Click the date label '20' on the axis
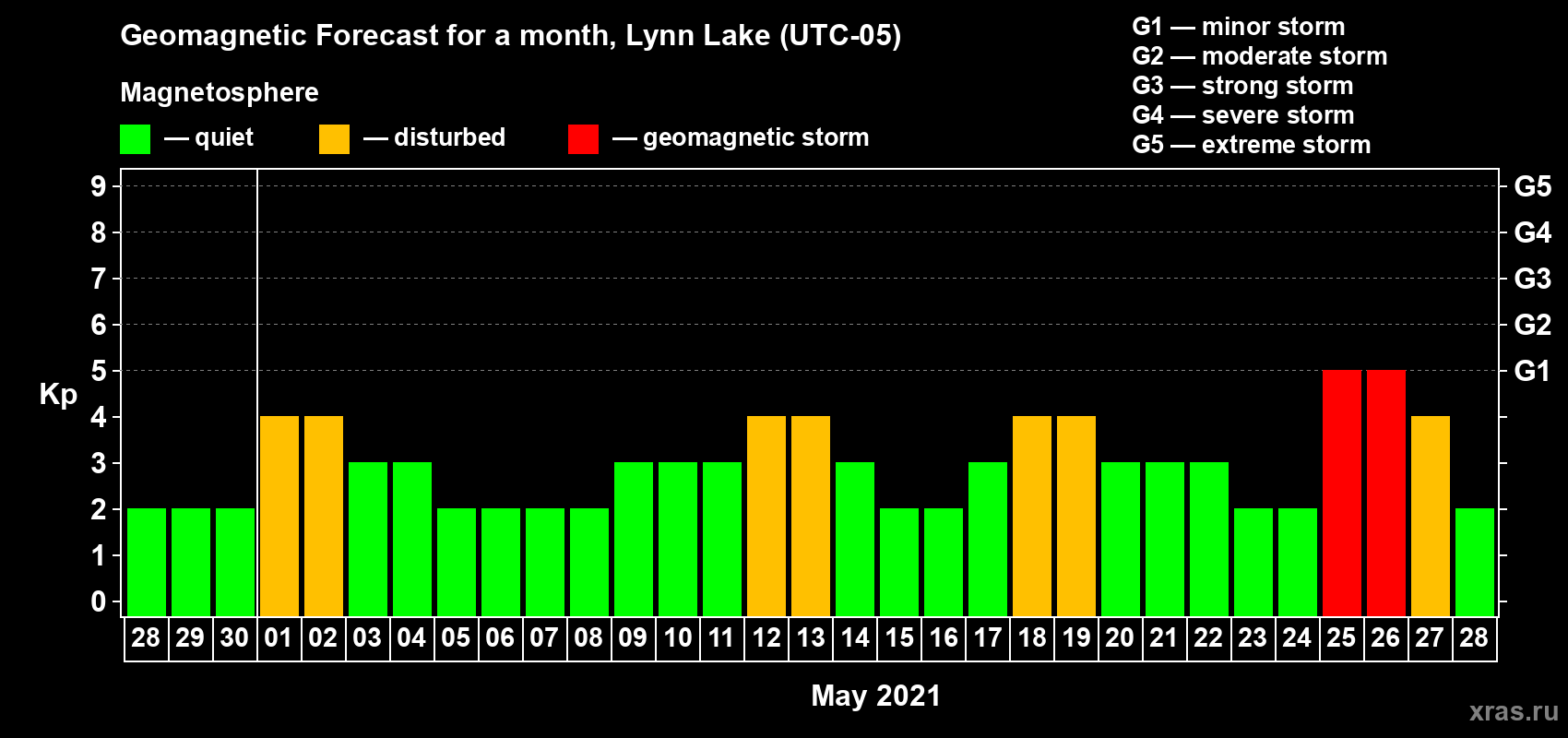Screen dimensions: 1568x738 1120,638
